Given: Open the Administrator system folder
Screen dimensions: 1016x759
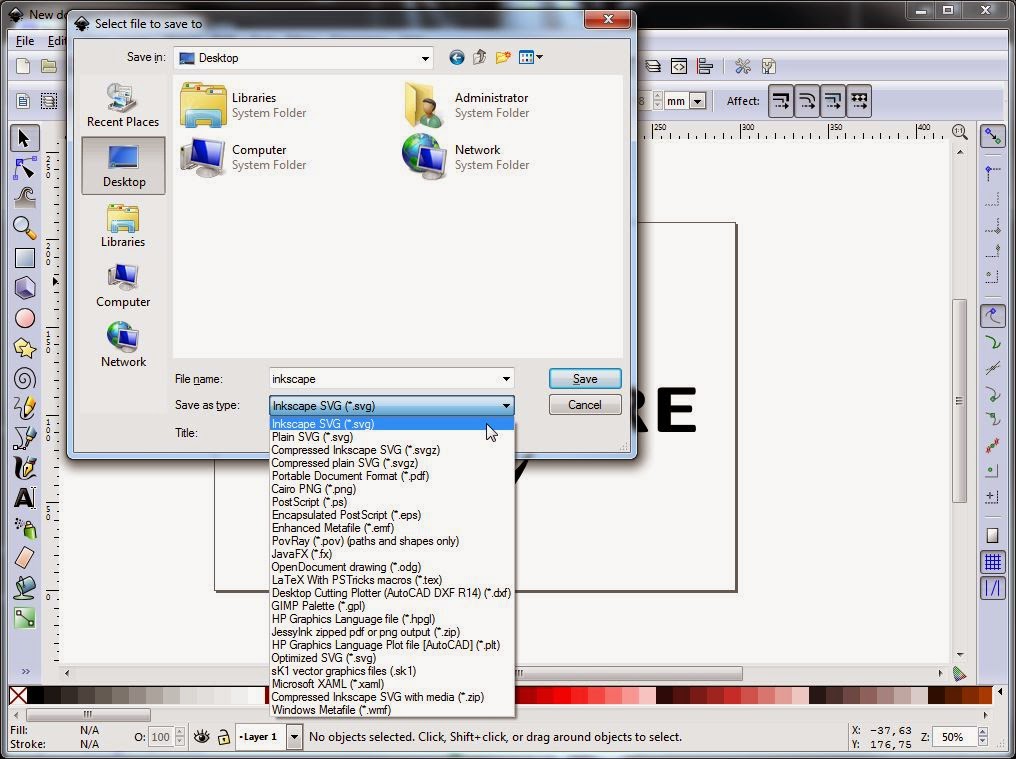Looking at the screenshot, I should tap(468, 105).
